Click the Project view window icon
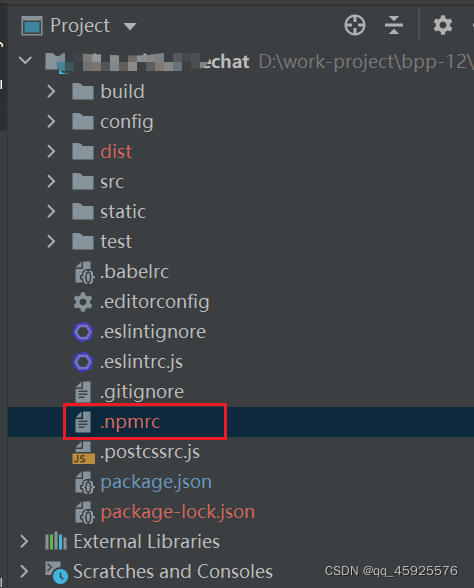474x588 pixels. (x=32, y=26)
